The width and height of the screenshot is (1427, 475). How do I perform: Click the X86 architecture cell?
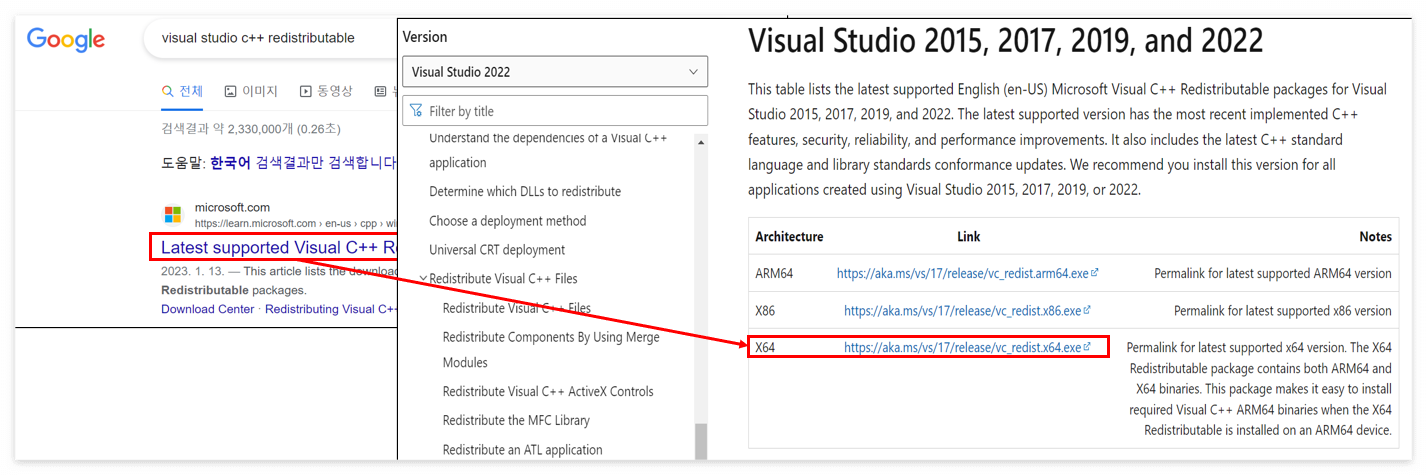tap(767, 310)
